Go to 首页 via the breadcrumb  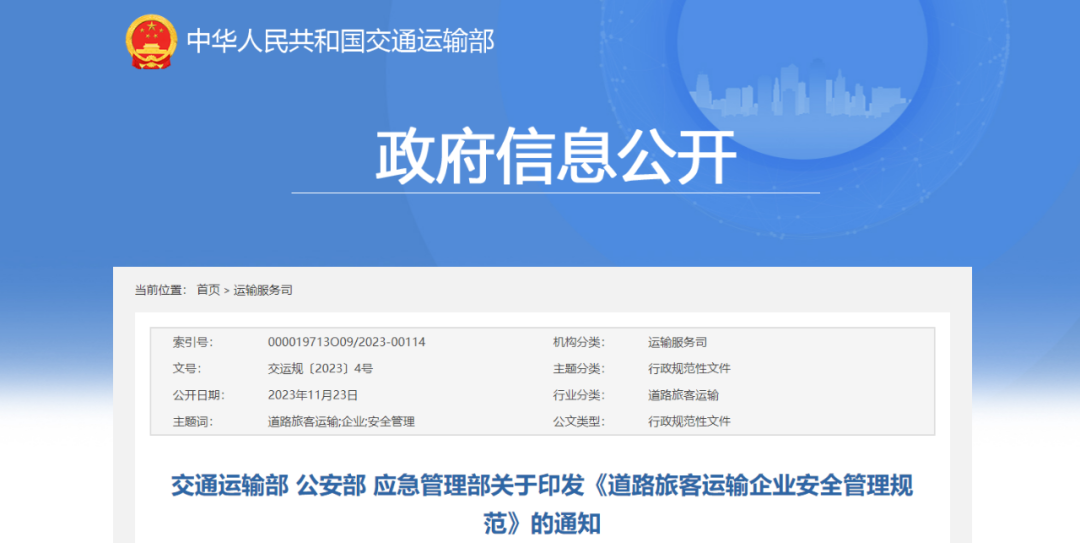coord(208,290)
